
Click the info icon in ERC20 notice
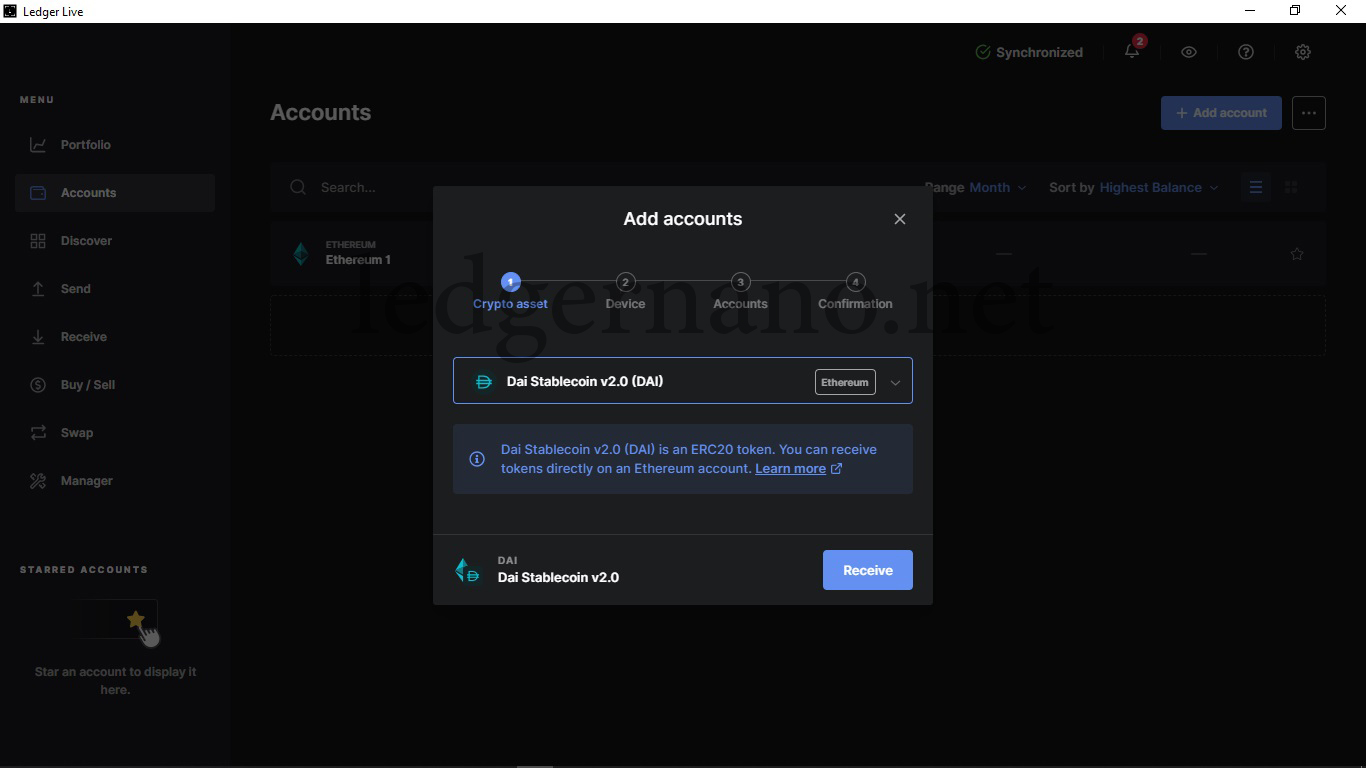click(x=477, y=459)
